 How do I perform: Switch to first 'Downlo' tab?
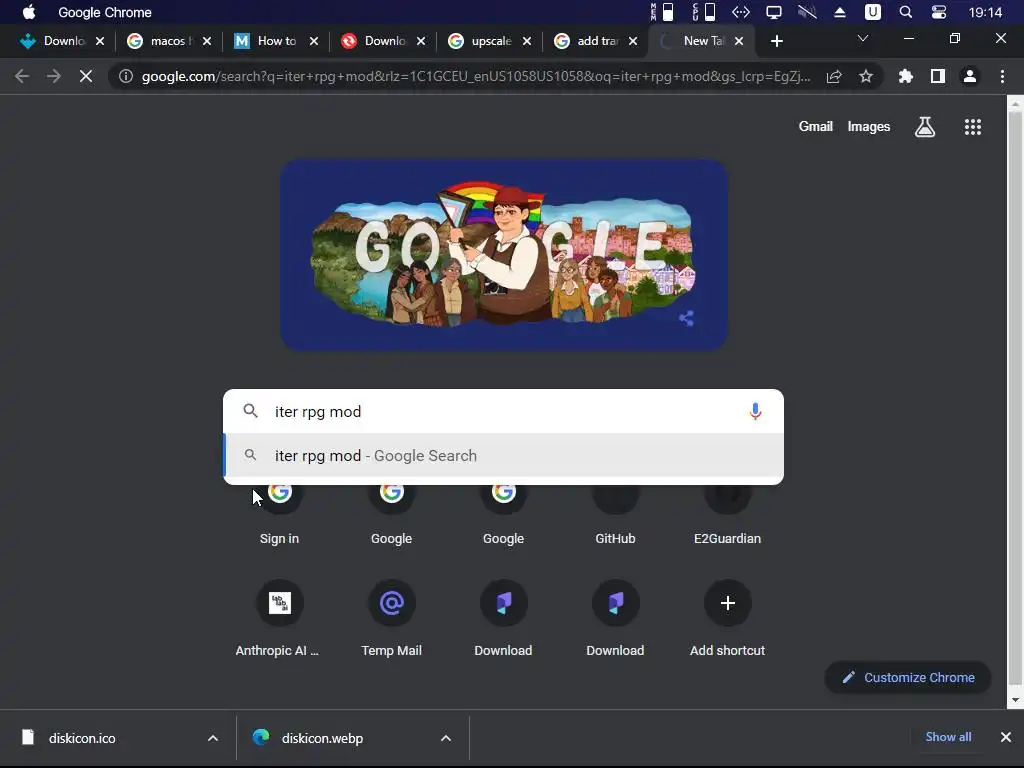[62, 41]
